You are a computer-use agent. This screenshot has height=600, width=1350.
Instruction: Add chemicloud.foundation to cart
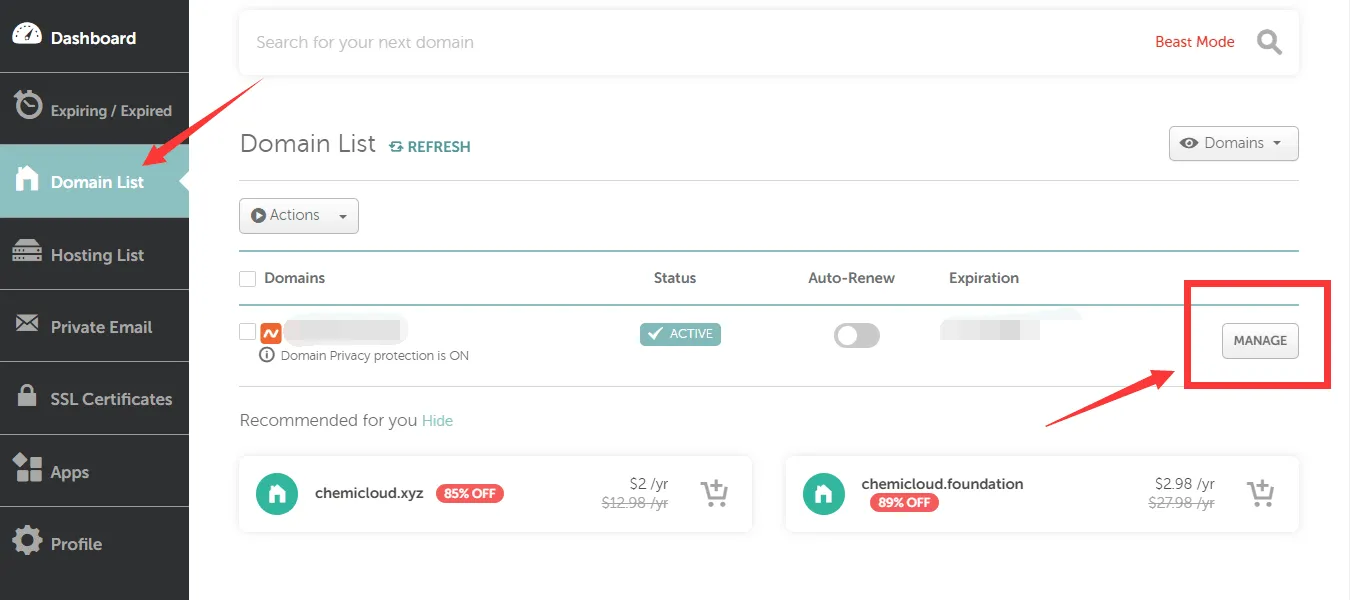(x=1261, y=494)
